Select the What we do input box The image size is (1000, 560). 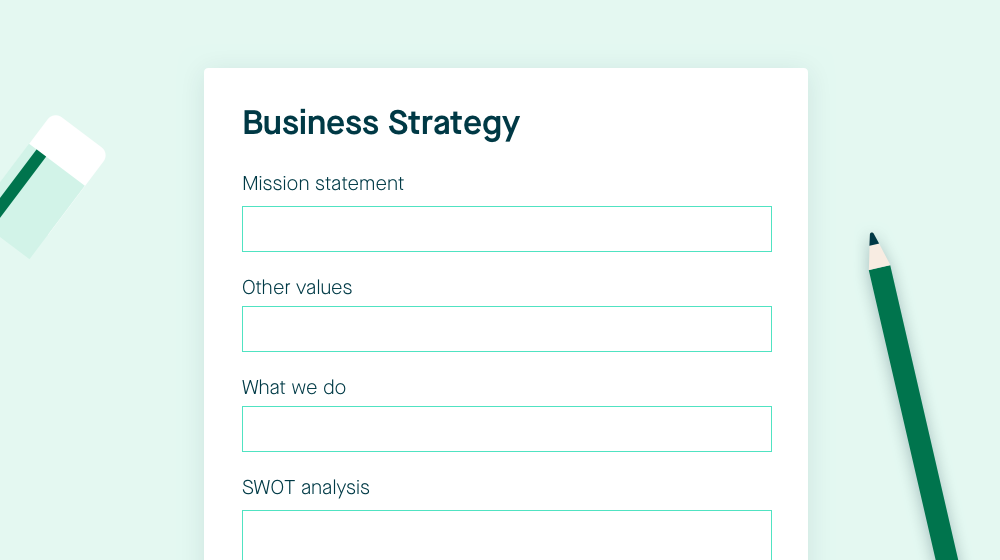click(x=507, y=429)
